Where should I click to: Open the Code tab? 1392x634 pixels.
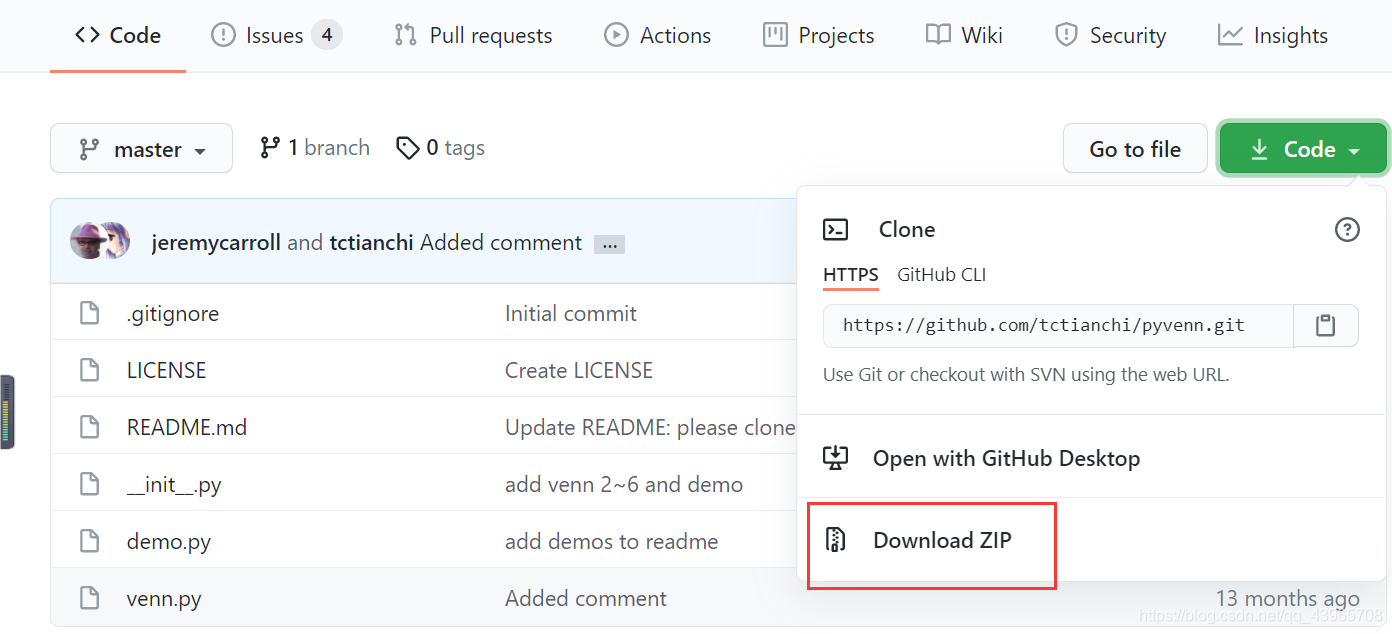click(x=118, y=36)
